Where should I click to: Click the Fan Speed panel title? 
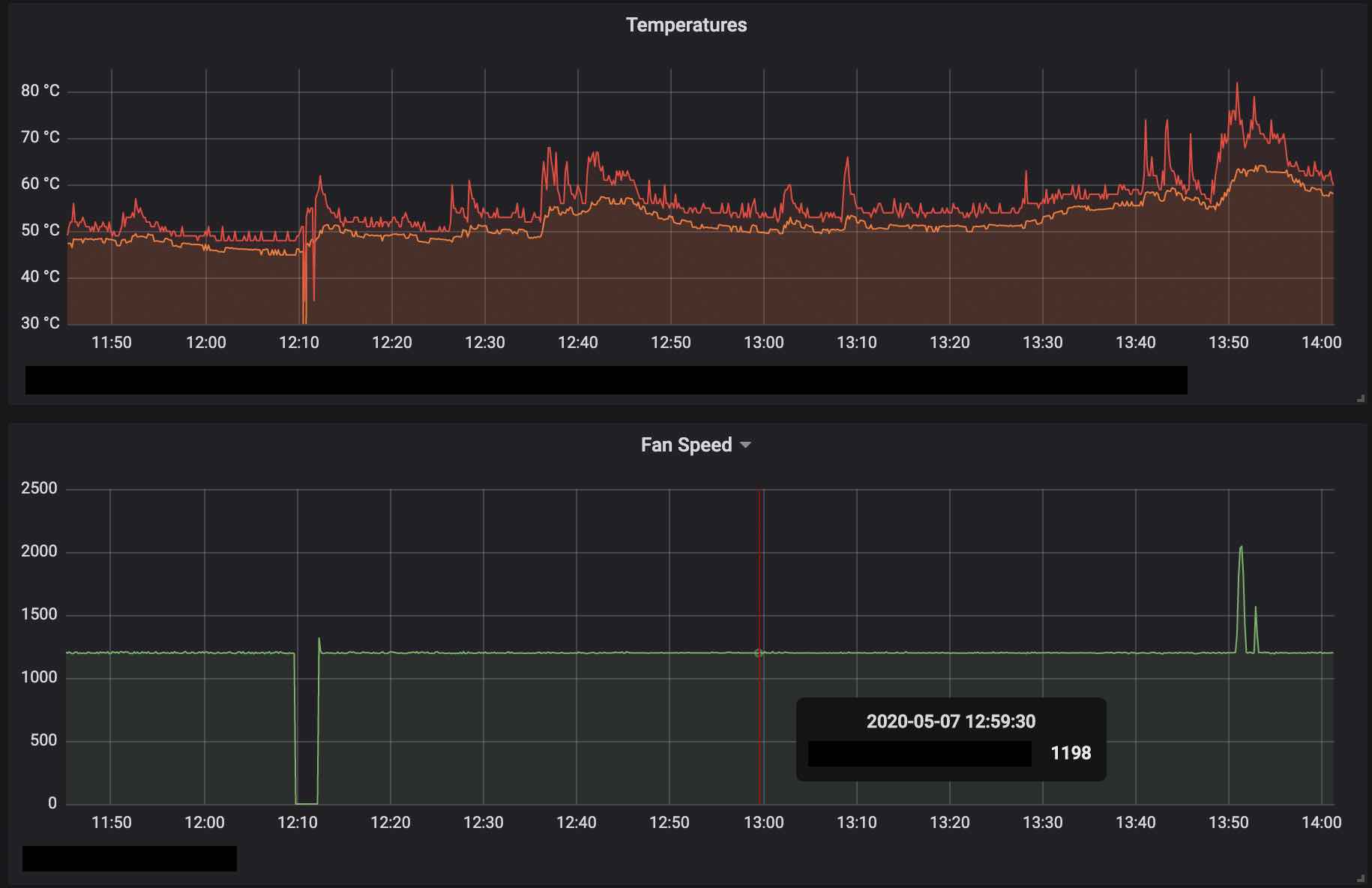[x=686, y=445]
